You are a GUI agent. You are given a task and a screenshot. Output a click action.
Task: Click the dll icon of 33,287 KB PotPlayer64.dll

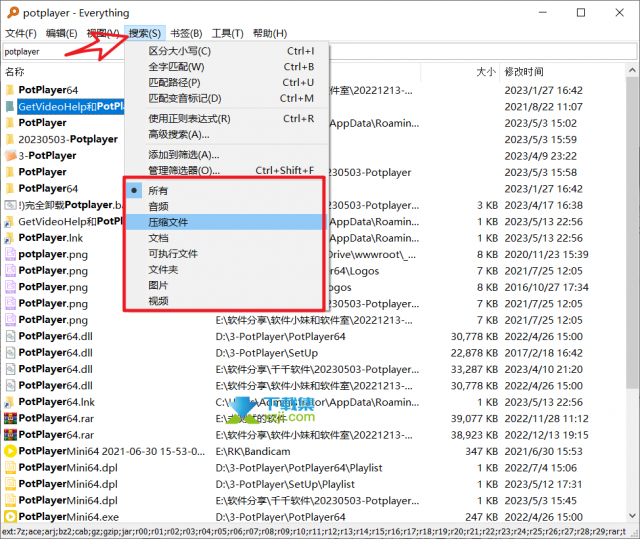point(10,369)
